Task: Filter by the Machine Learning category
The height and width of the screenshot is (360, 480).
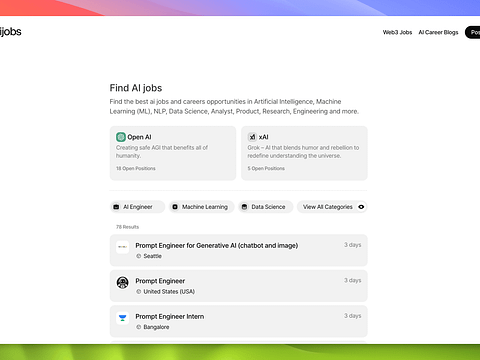Action: pyautogui.click(x=202, y=207)
